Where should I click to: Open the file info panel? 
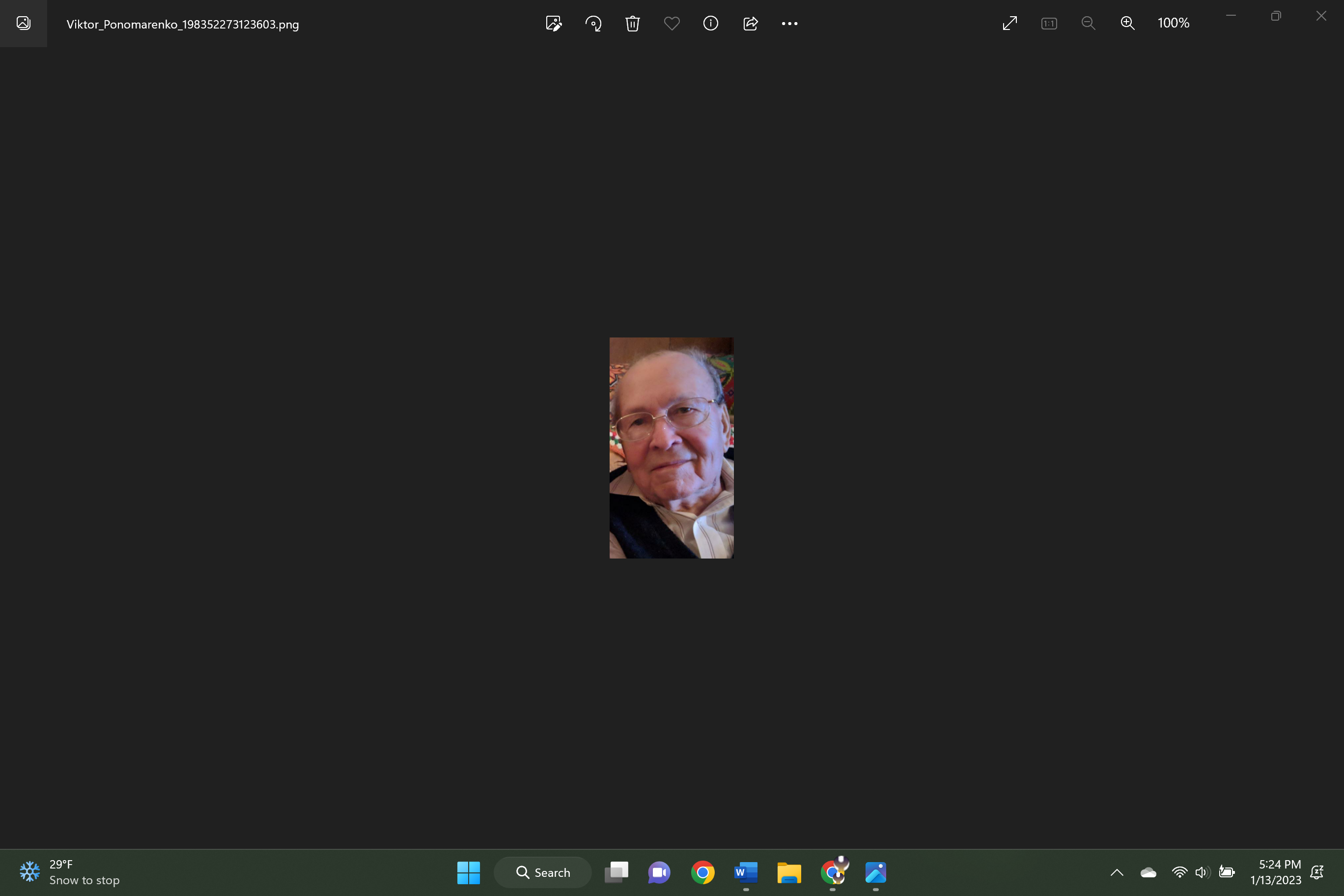[x=710, y=24]
